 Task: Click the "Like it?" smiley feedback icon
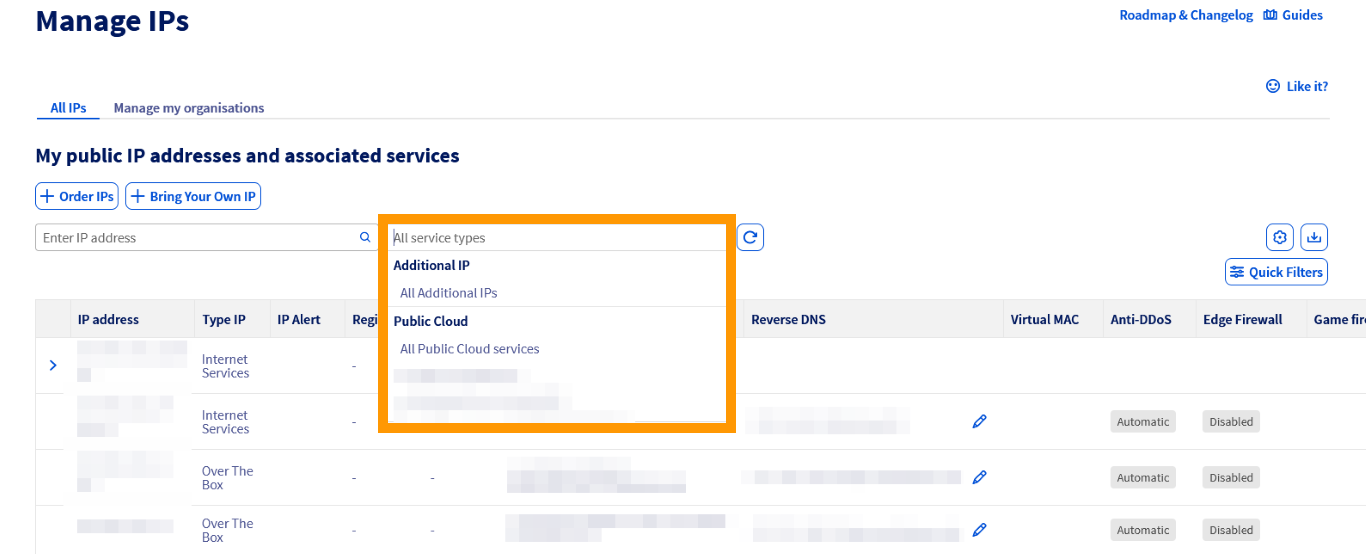click(1273, 87)
